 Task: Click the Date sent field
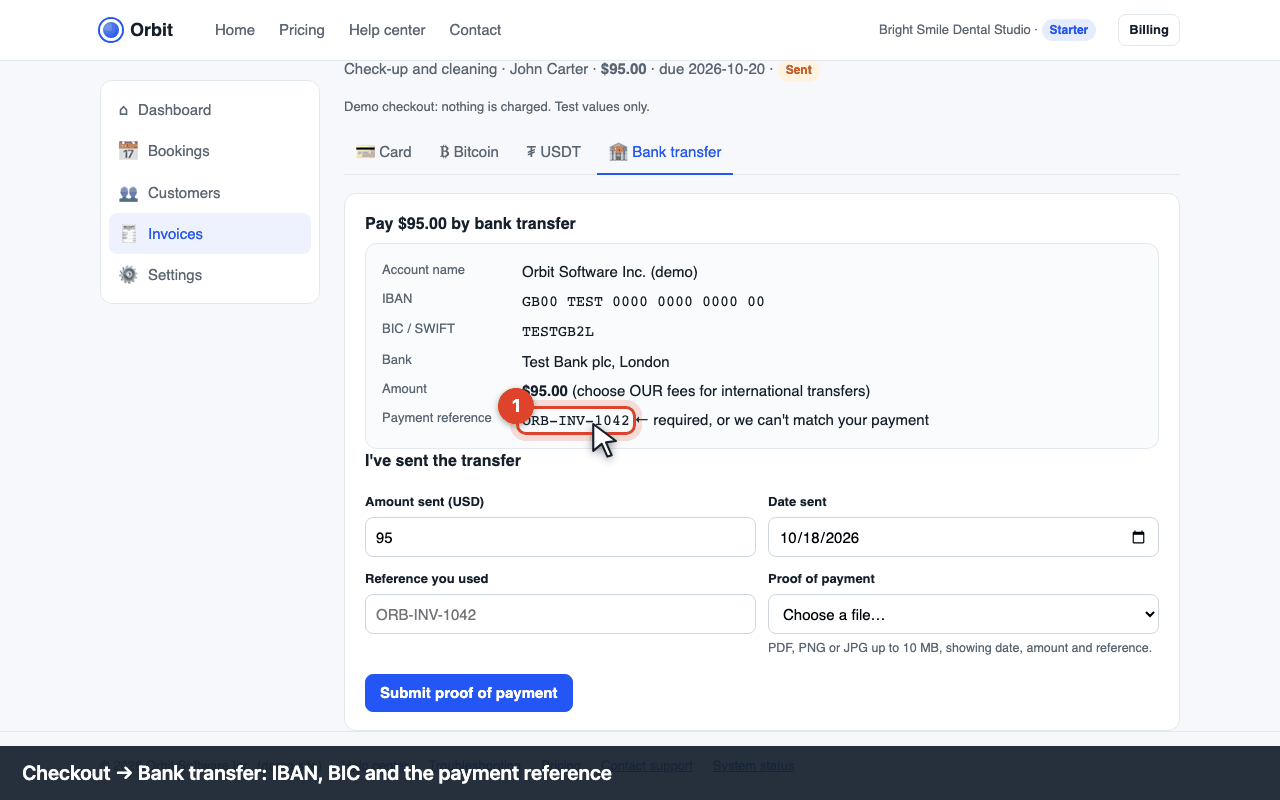click(x=963, y=537)
